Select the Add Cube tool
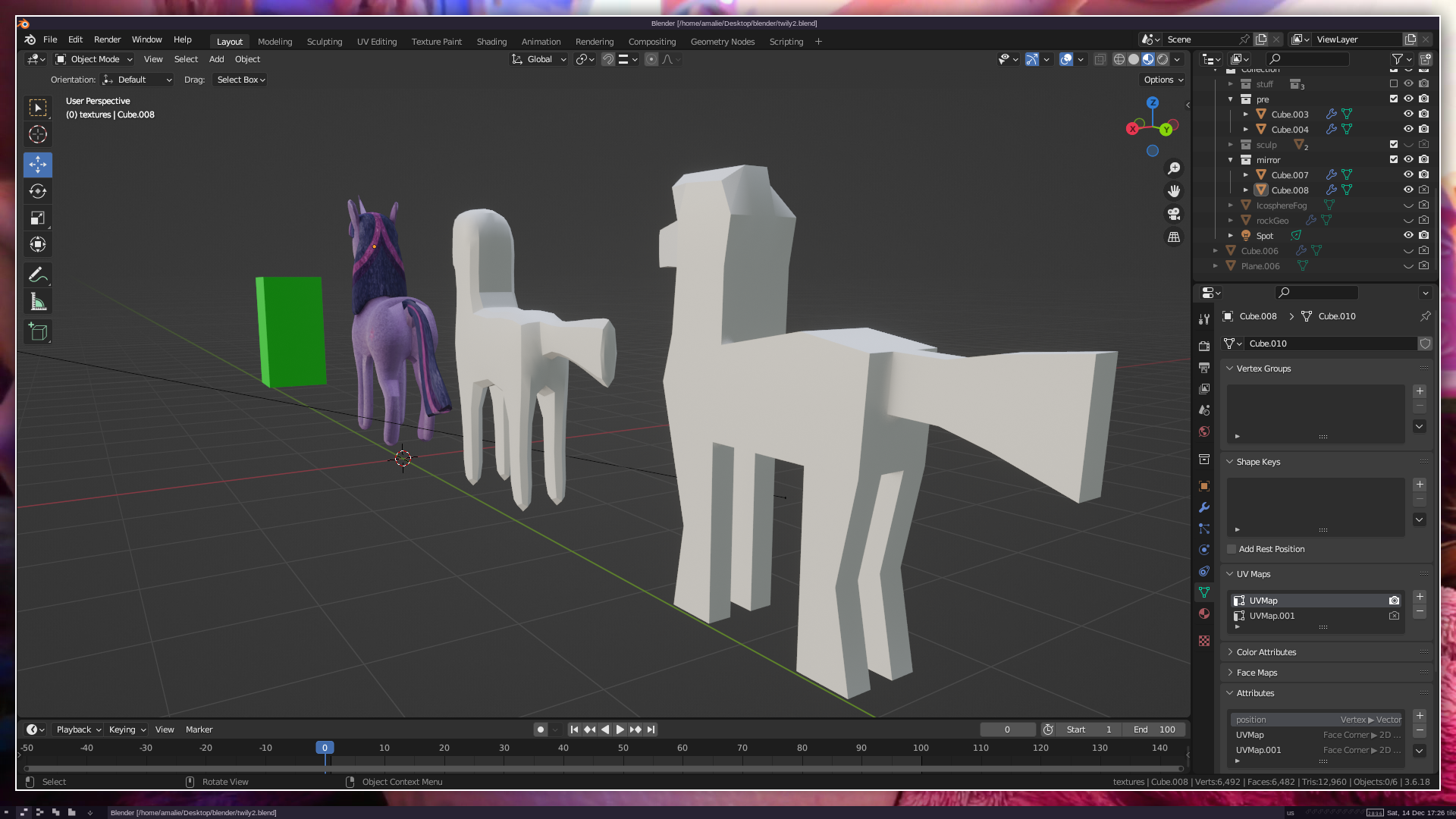The width and height of the screenshot is (1456, 819). click(38, 331)
